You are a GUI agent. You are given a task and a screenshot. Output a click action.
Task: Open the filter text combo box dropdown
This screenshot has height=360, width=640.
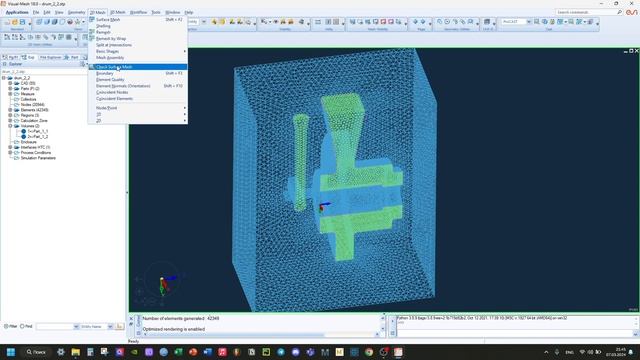coord(76,327)
